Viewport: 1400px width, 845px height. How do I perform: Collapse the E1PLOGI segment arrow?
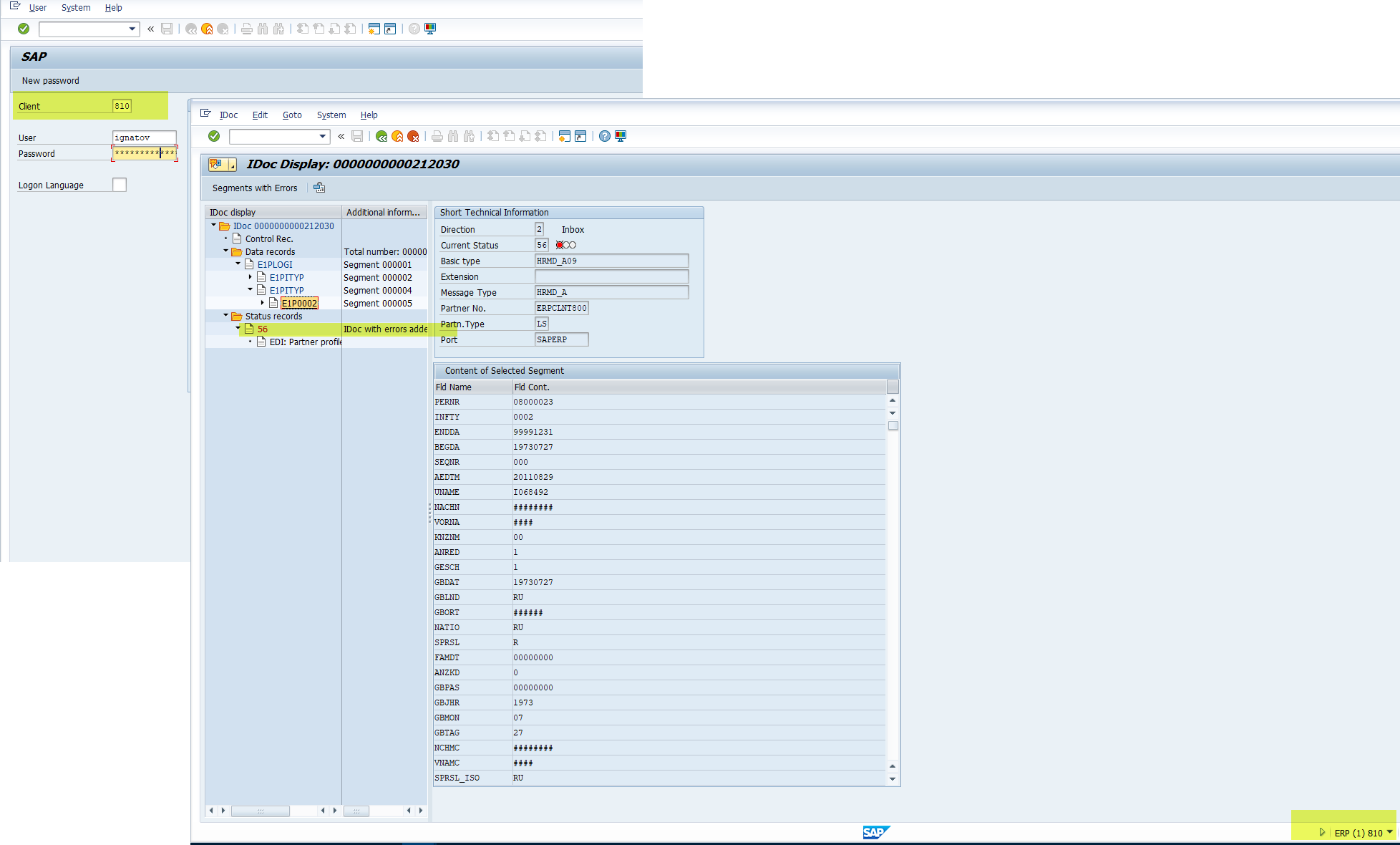238,264
